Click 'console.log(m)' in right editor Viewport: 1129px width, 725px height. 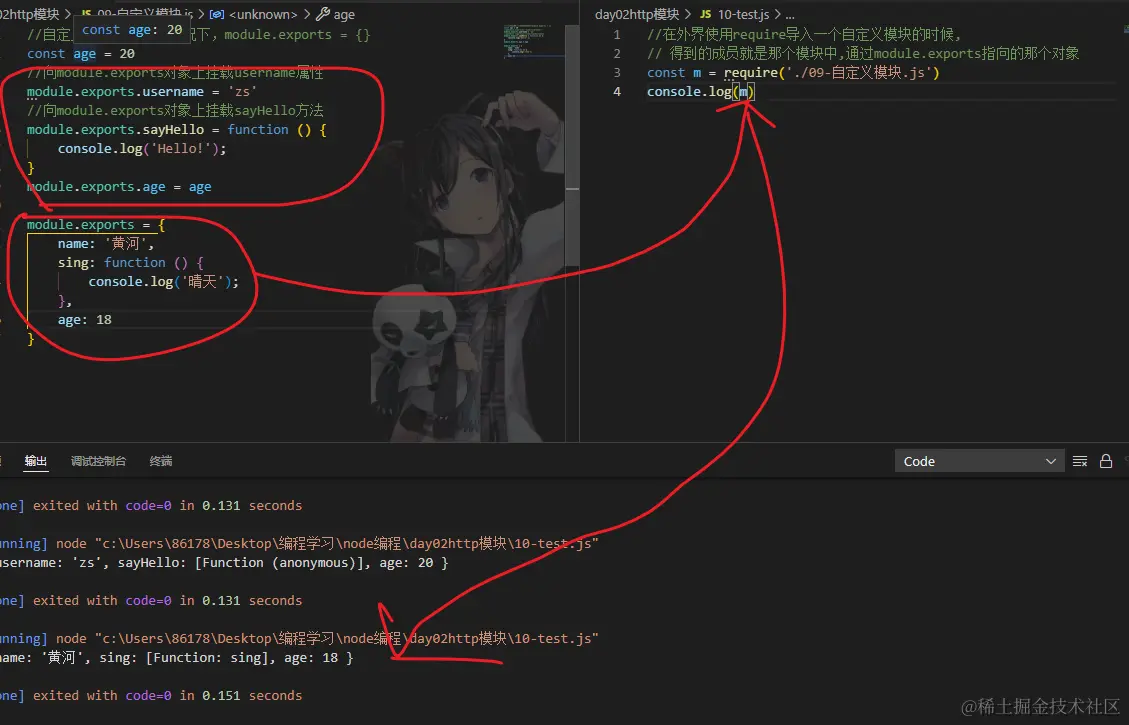pos(701,91)
